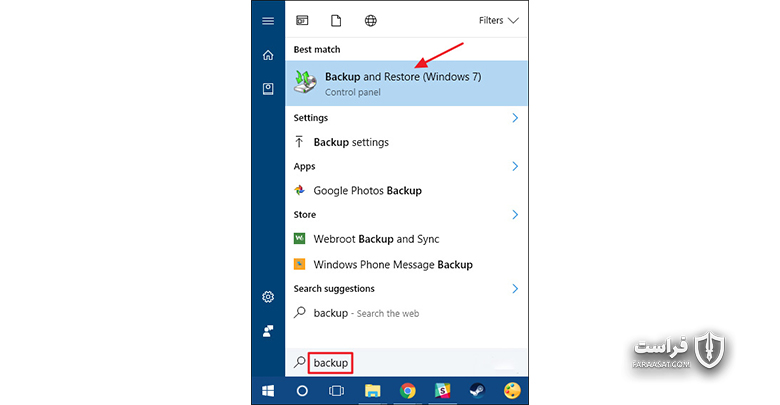Screen dimensions: 780x405
Task: Open Slack from taskbar
Action: [442, 391]
